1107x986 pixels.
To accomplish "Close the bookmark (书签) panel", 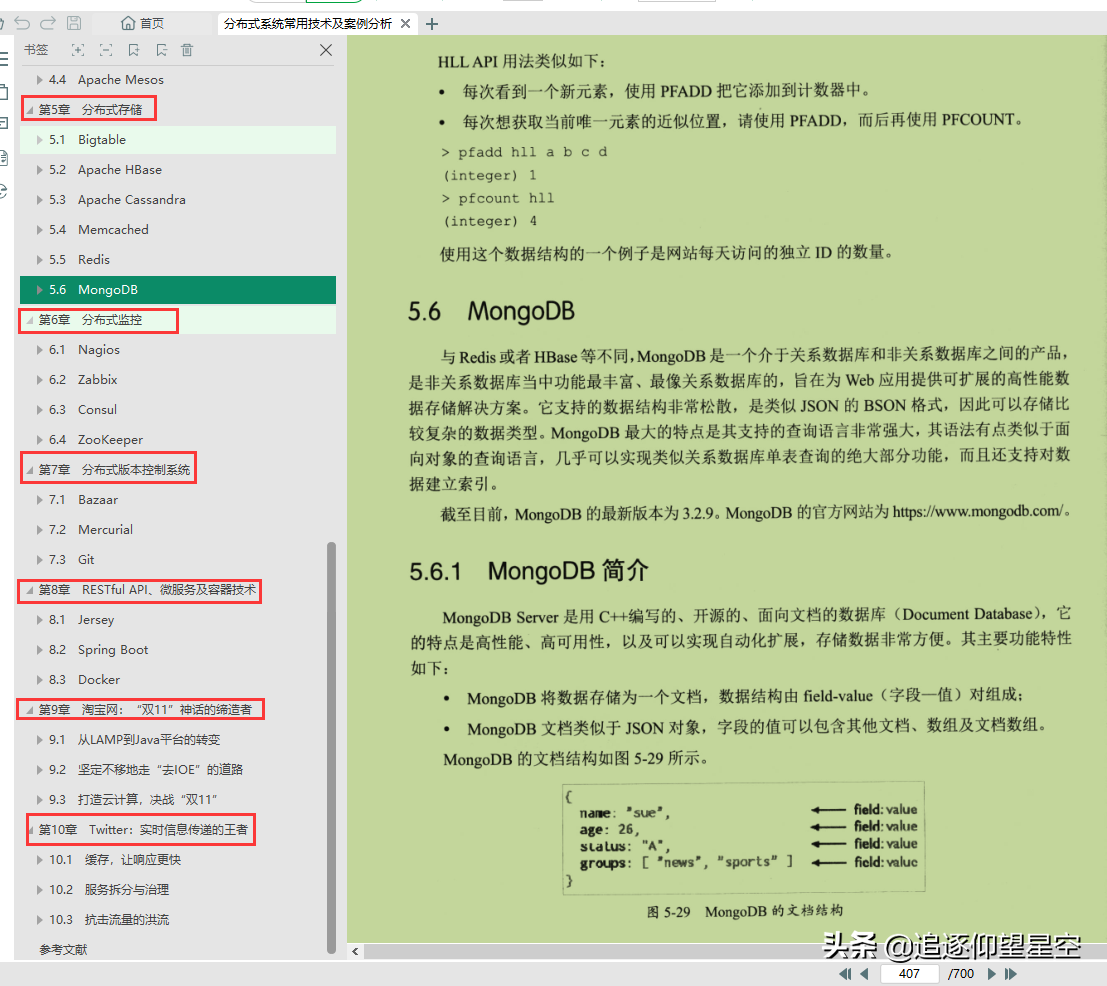I will click(x=325, y=50).
